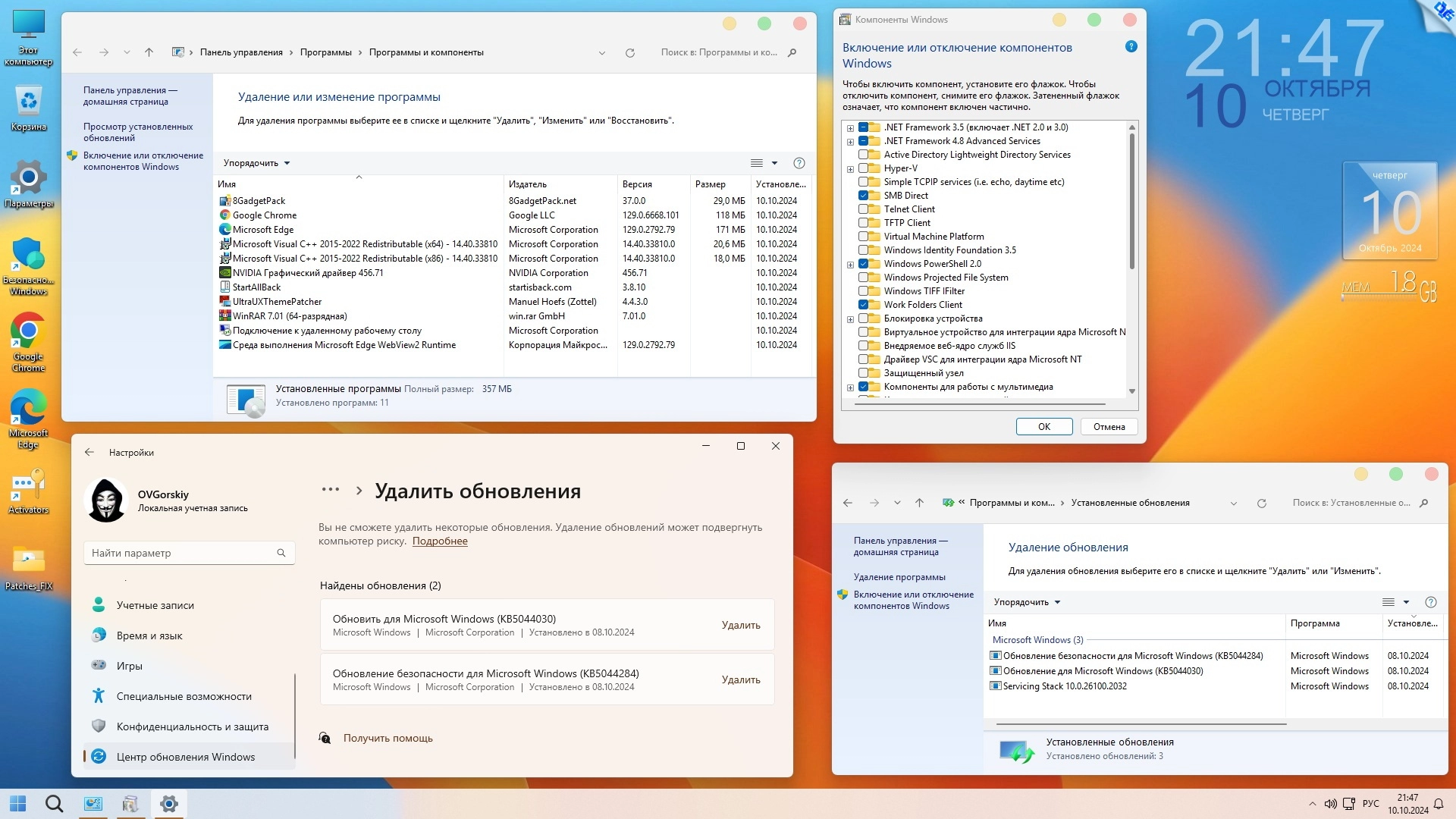The height and width of the screenshot is (819, 1456).
Task: Click the up arrow in Installed Updates window
Action: pos(919,504)
